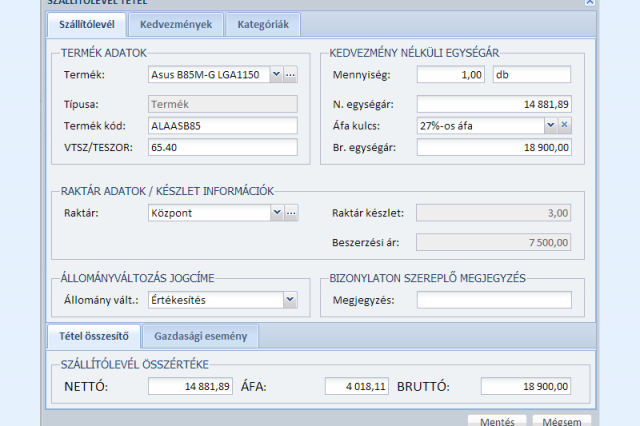Focus the N. egységár field
Viewport: 640px width, 426px height.
click(x=494, y=104)
